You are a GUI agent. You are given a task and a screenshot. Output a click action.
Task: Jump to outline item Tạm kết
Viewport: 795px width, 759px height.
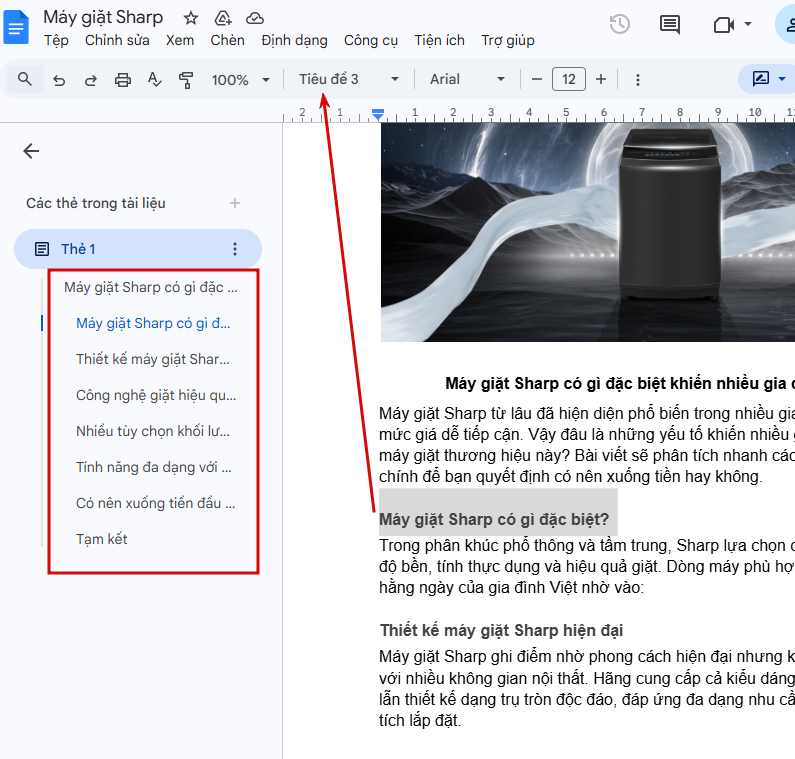click(x=101, y=539)
